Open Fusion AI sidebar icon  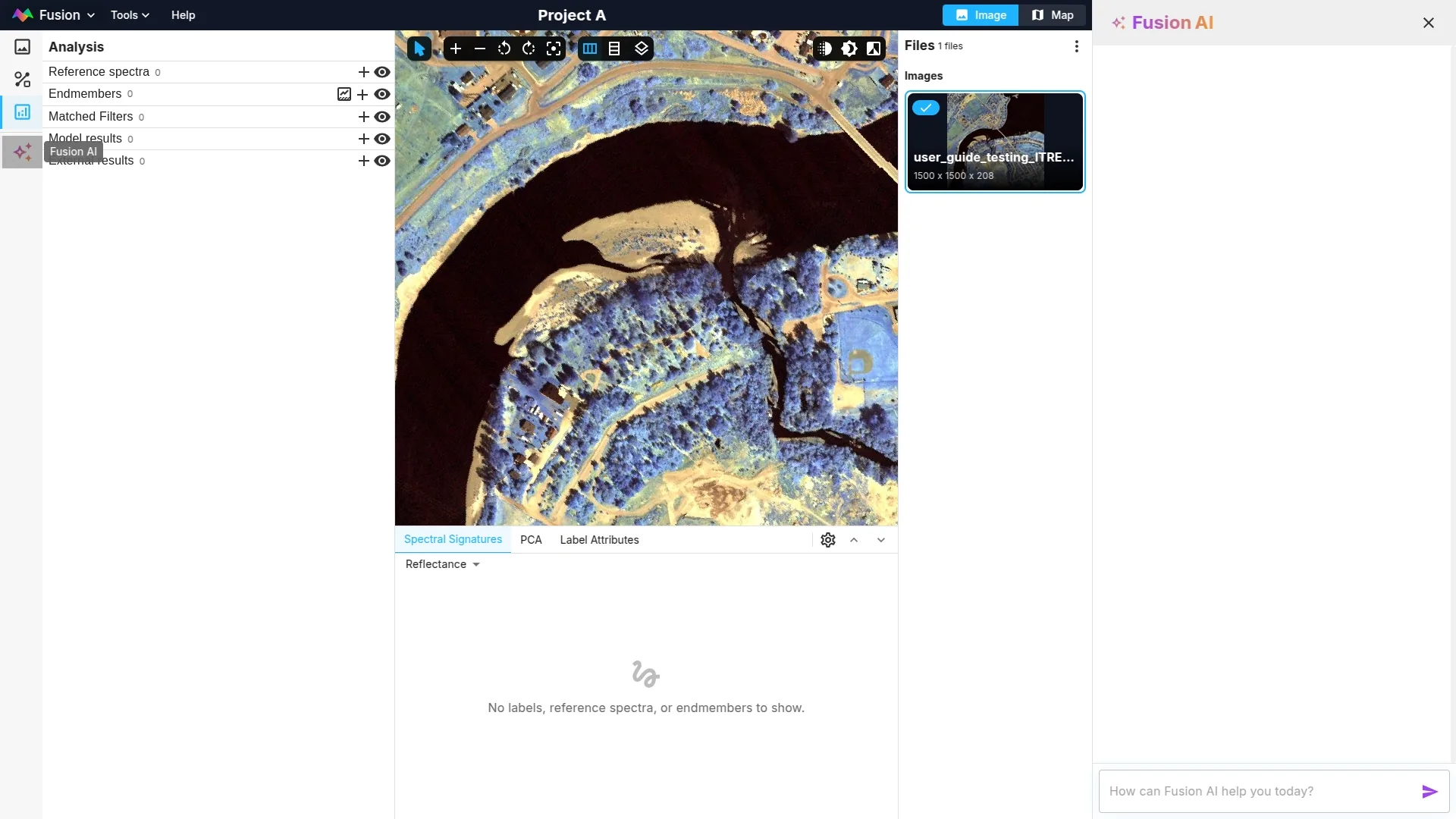tap(22, 152)
